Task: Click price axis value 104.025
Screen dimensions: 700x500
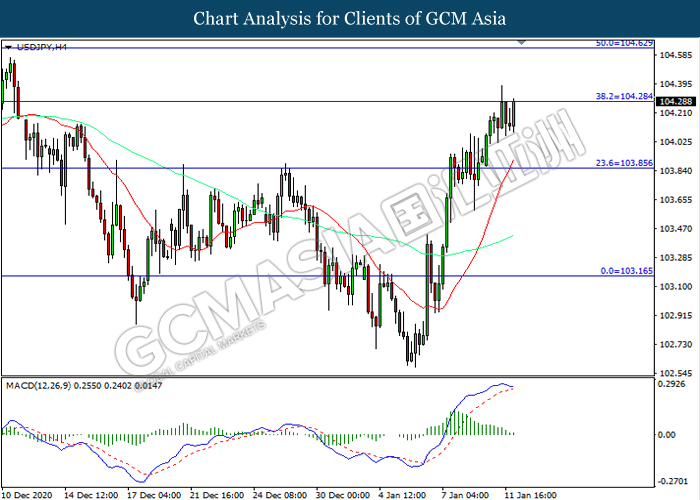Action: coord(675,142)
